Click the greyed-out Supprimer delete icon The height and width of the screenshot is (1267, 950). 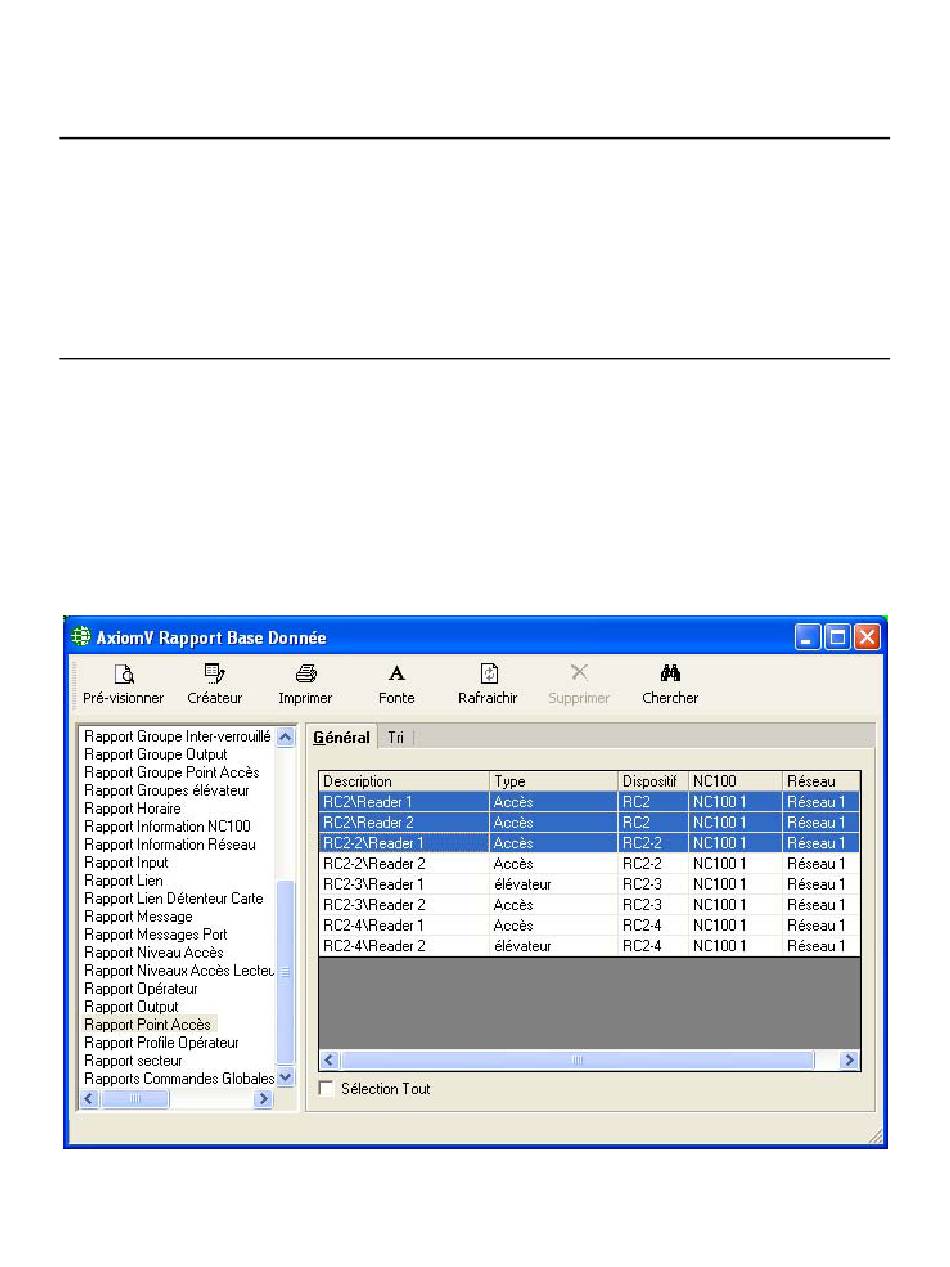click(x=579, y=674)
